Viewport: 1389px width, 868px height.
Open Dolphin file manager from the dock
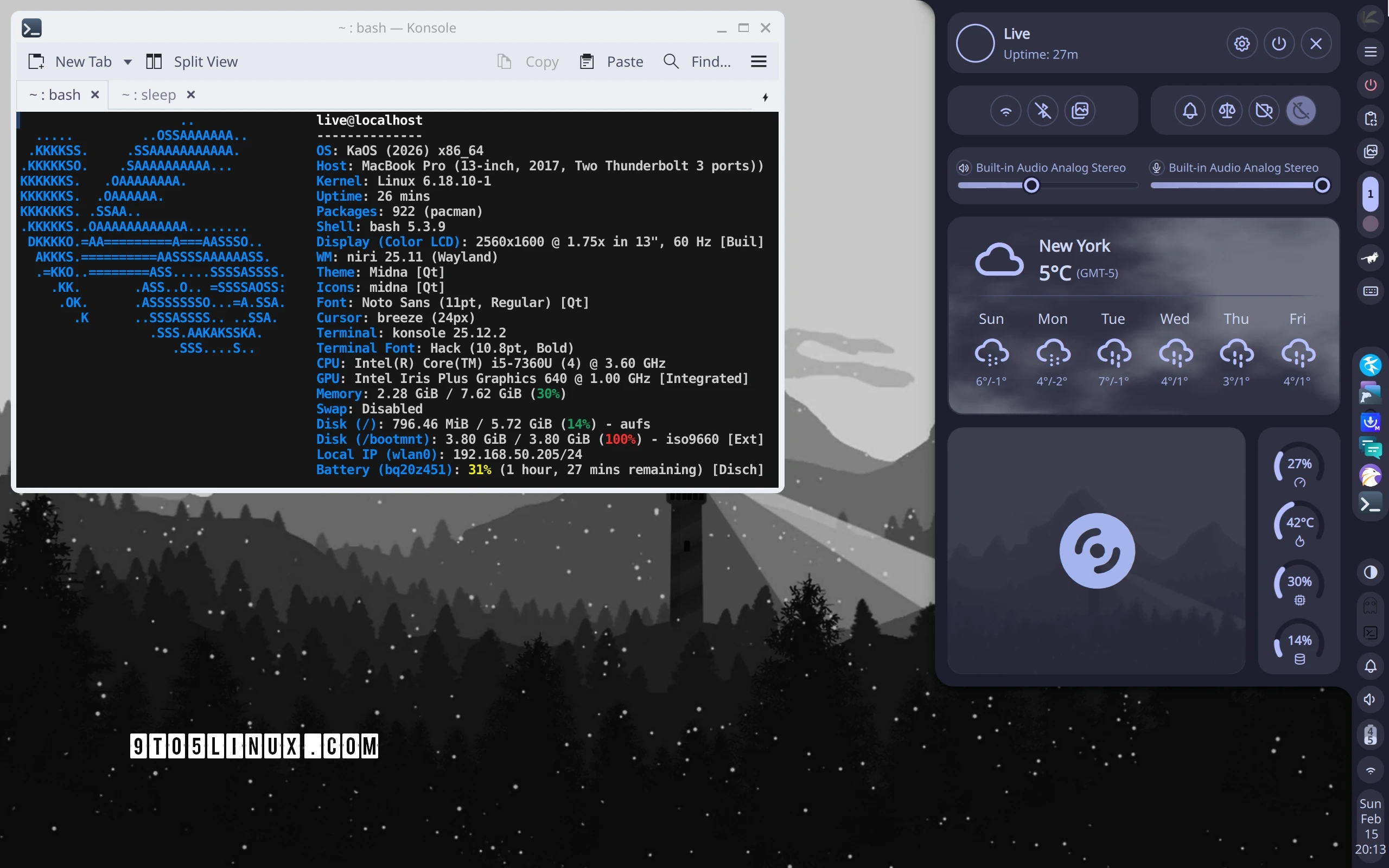pyautogui.click(x=1371, y=394)
